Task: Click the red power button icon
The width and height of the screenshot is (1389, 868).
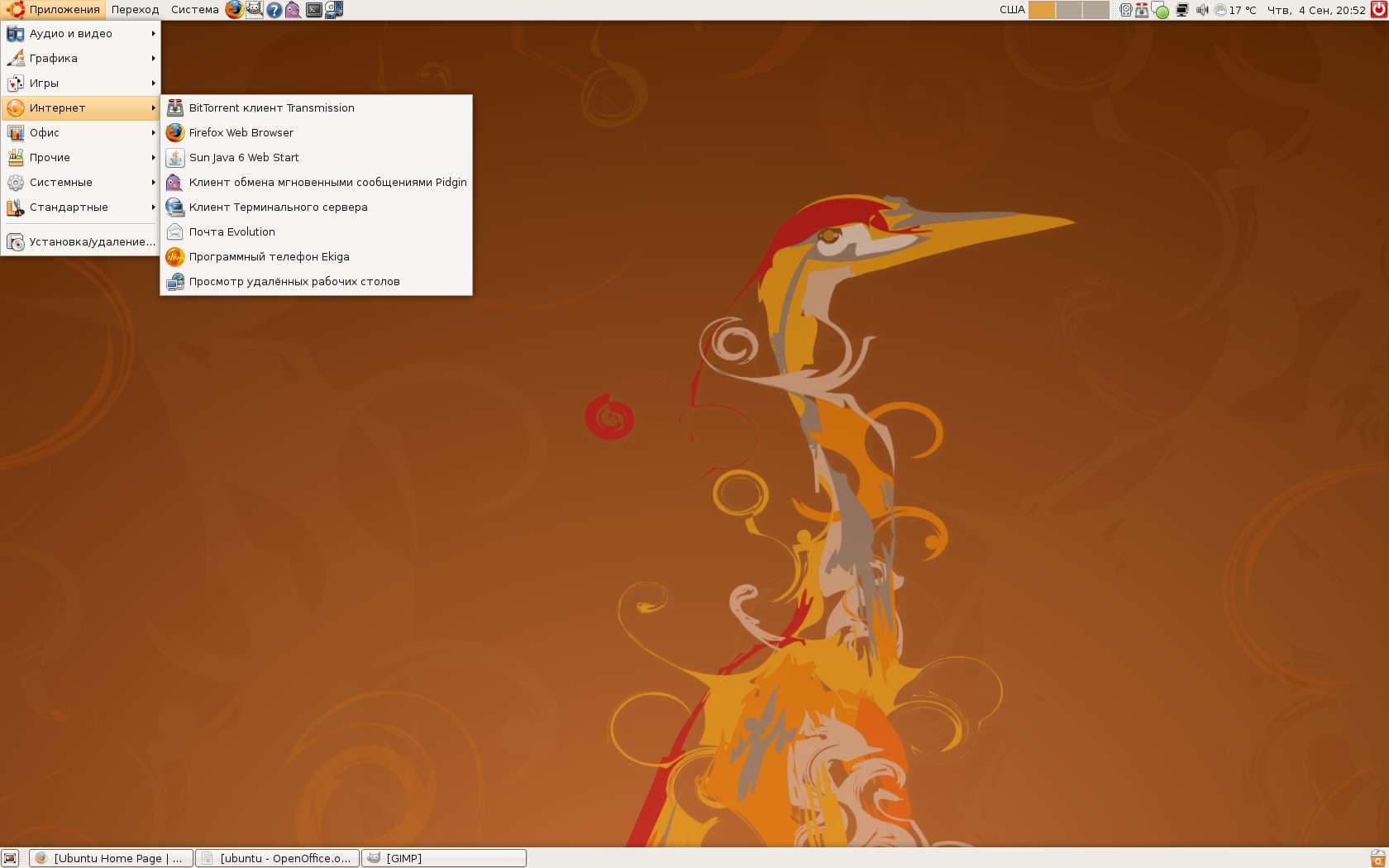Action: pyautogui.click(x=1379, y=10)
